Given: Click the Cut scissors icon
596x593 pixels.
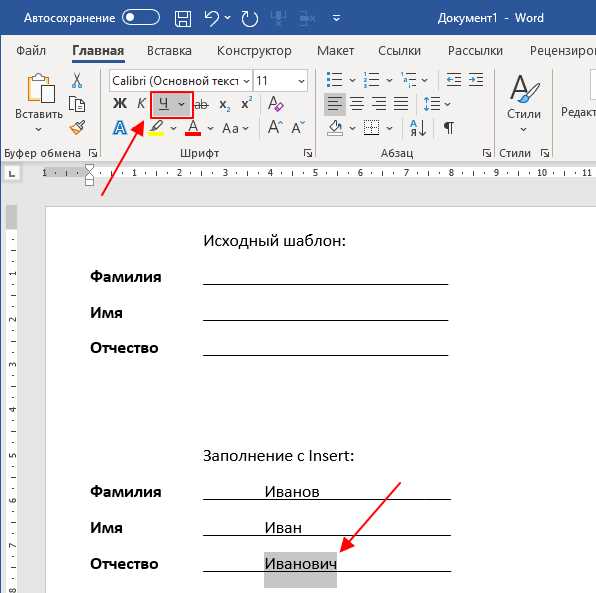Looking at the screenshot, I should coord(77,81).
